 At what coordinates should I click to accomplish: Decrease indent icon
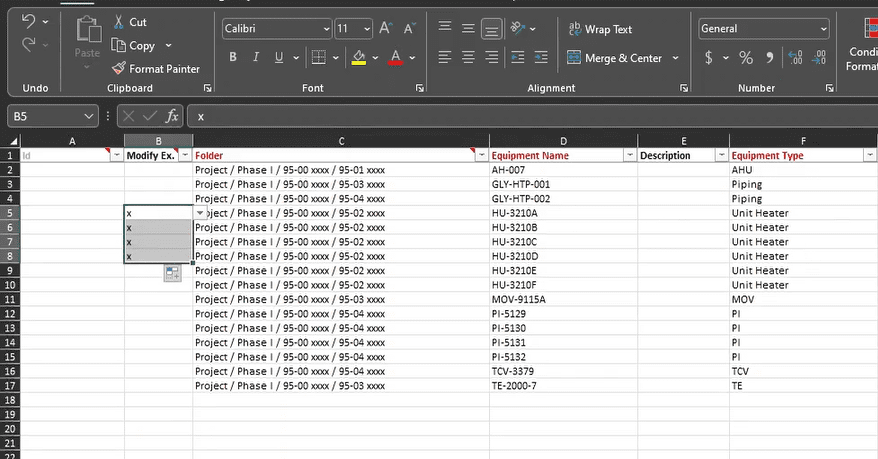(518, 57)
